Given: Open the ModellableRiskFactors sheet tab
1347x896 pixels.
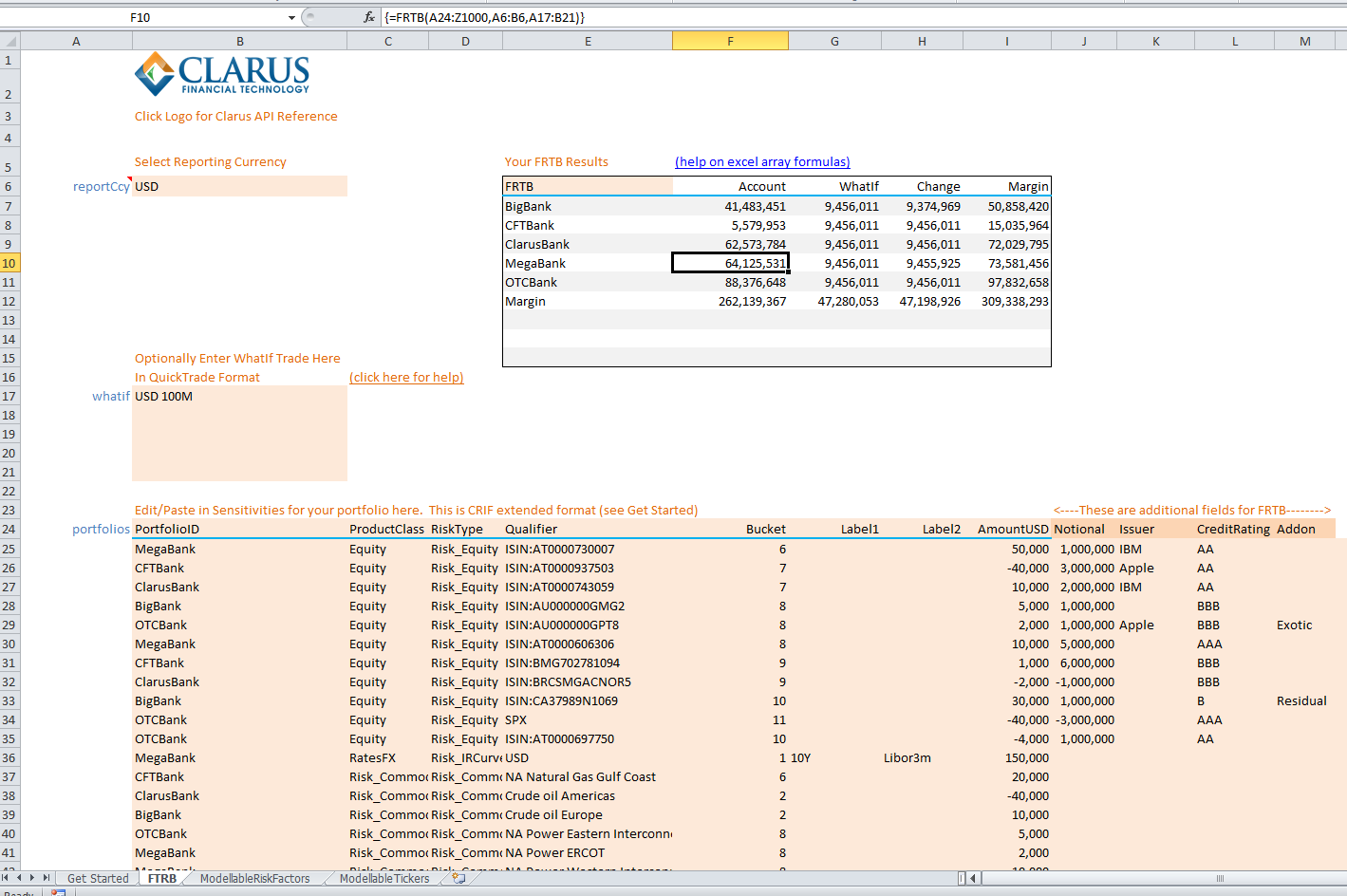Looking at the screenshot, I should point(254,878).
